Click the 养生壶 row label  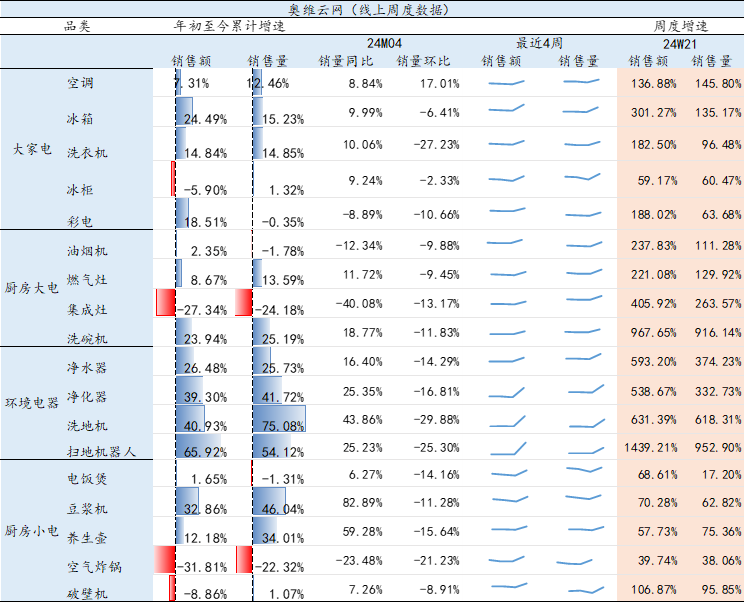(87, 538)
